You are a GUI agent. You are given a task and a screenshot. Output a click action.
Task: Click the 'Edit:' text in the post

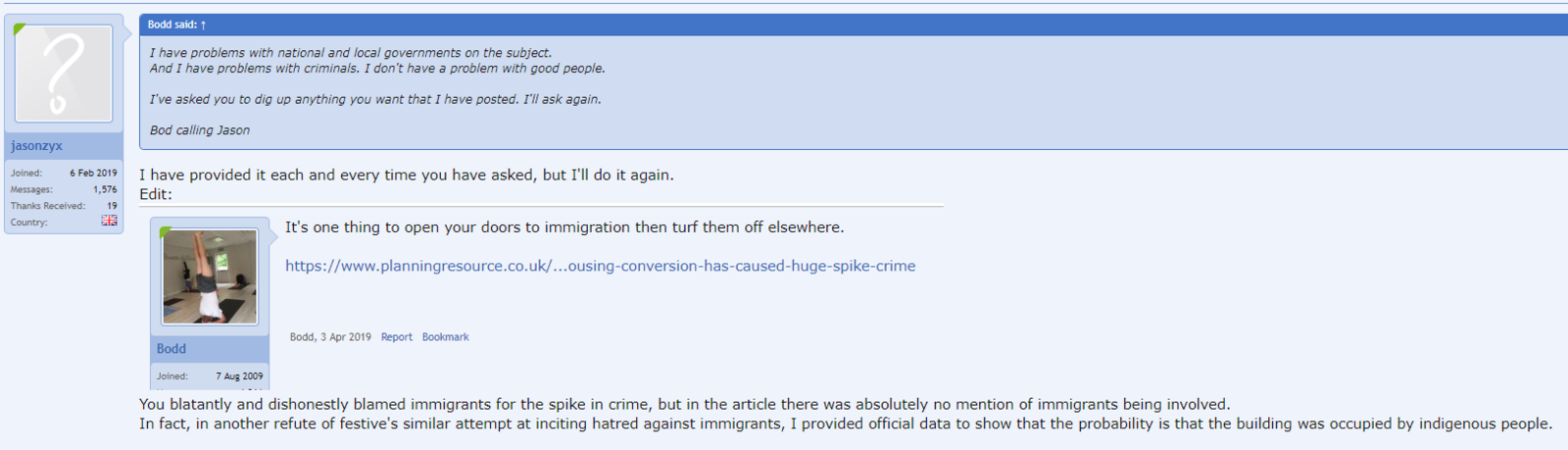tap(156, 194)
